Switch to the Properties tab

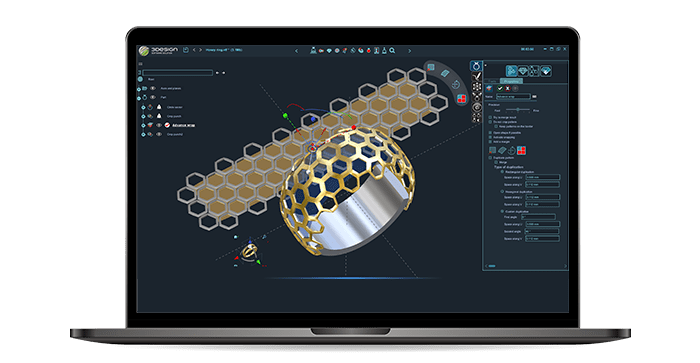(511, 81)
